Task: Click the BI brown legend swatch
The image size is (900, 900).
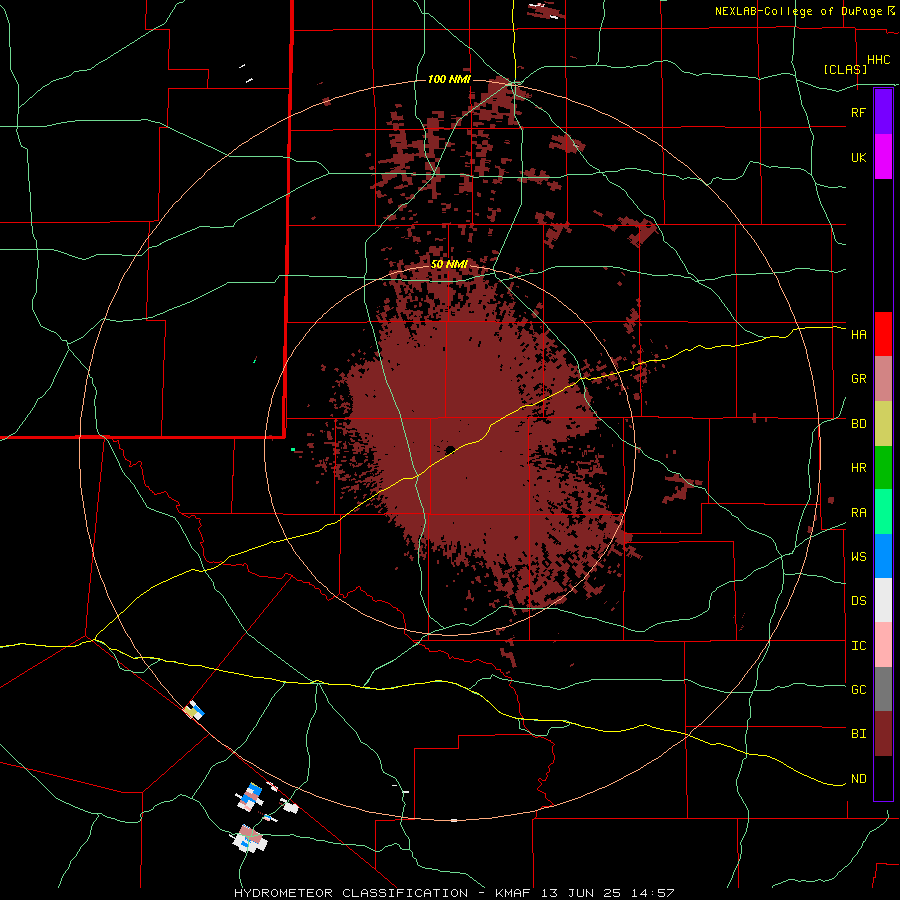Action: tap(883, 734)
